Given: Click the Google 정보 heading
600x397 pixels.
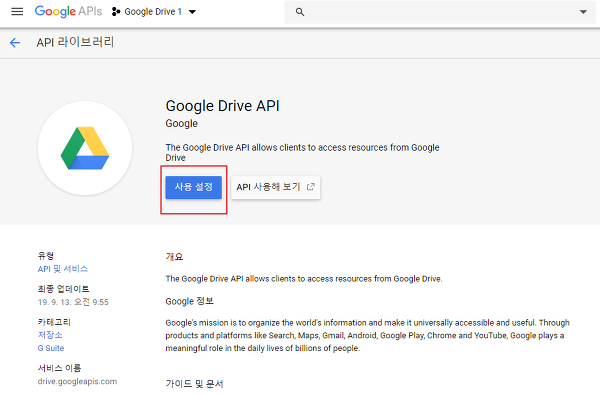Looking at the screenshot, I should click(x=189, y=301).
